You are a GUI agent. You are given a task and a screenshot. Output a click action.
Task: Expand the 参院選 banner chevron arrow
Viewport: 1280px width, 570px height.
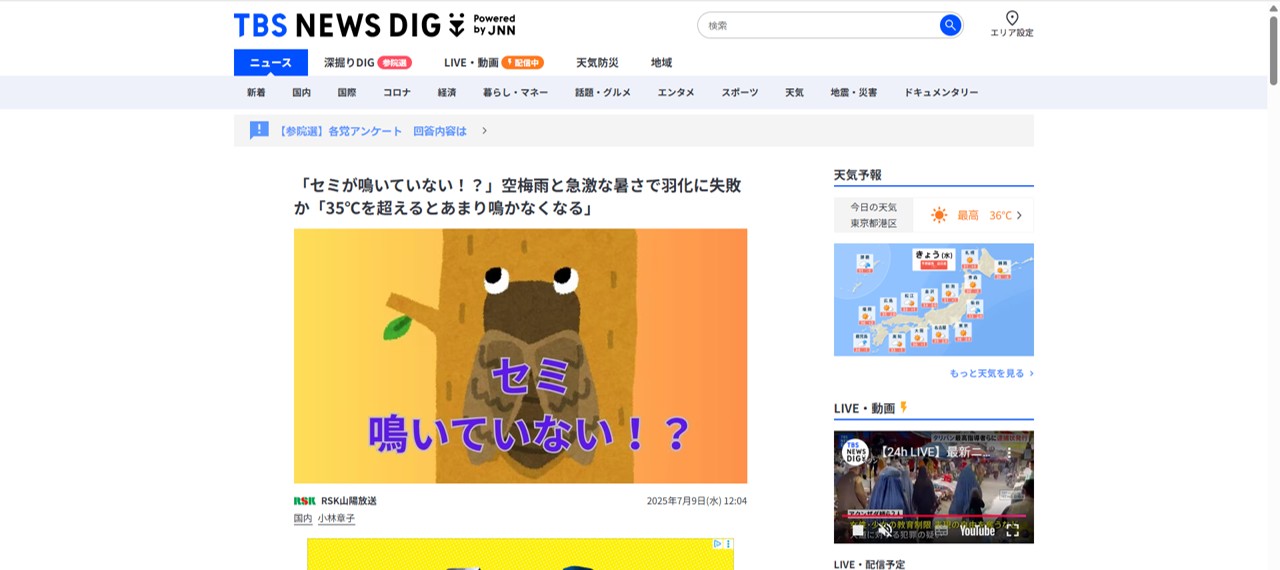click(x=485, y=131)
